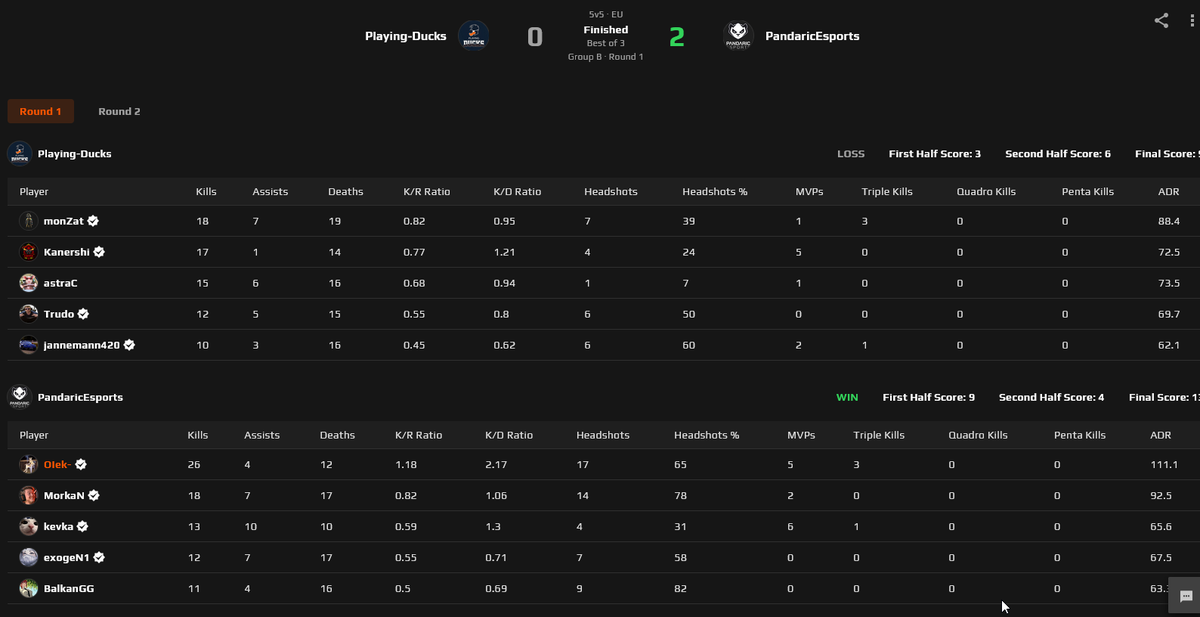Click PandaricEsports table K/D Ratio header

point(509,435)
